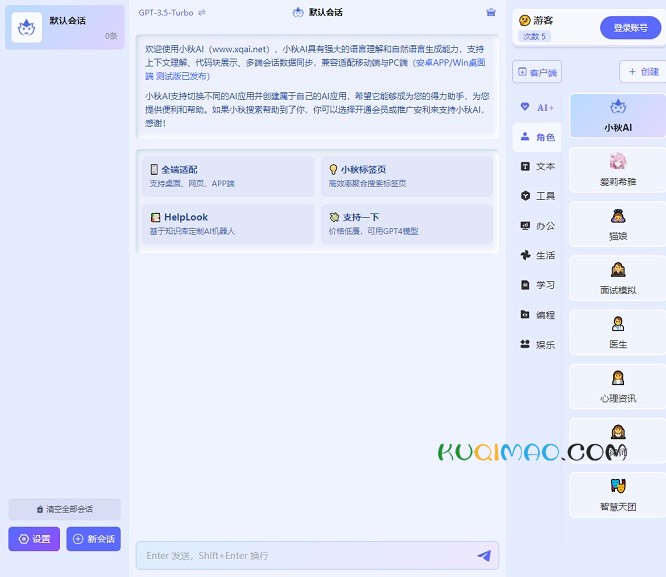Click the clear chat icon in header
This screenshot has width=666, height=577.
491,12
